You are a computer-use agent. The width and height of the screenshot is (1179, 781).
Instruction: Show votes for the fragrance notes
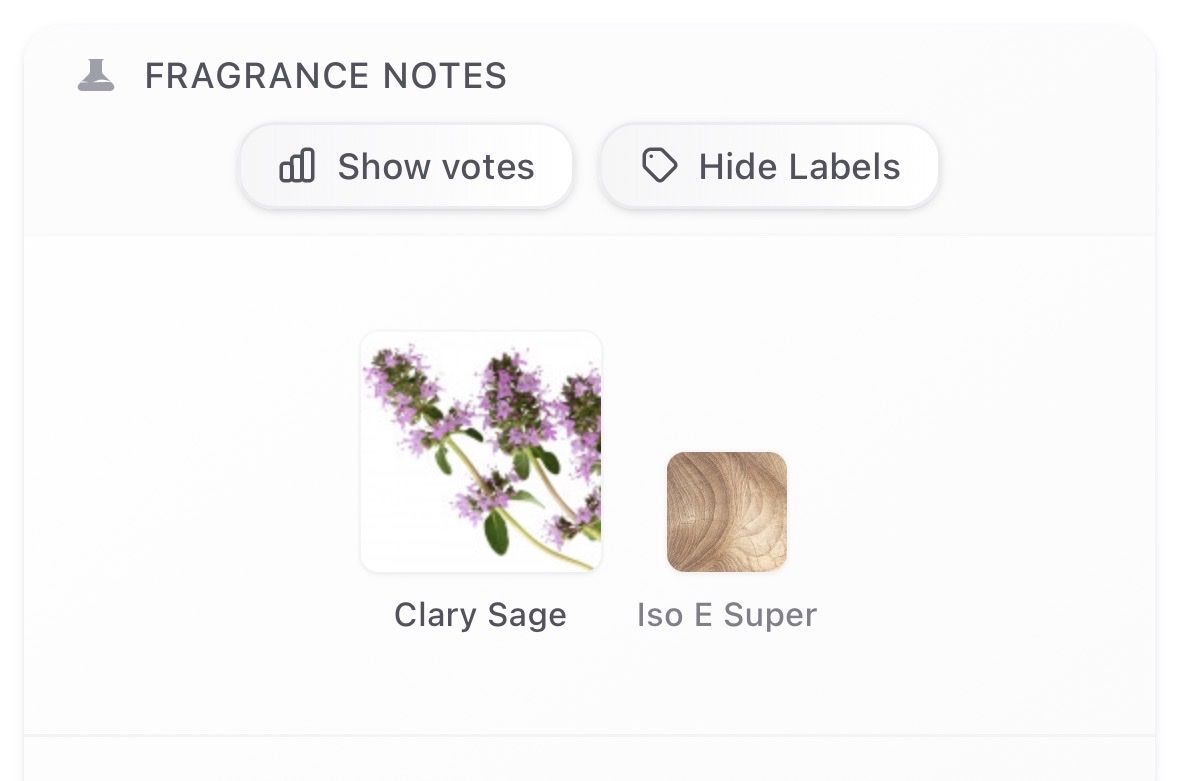point(406,166)
